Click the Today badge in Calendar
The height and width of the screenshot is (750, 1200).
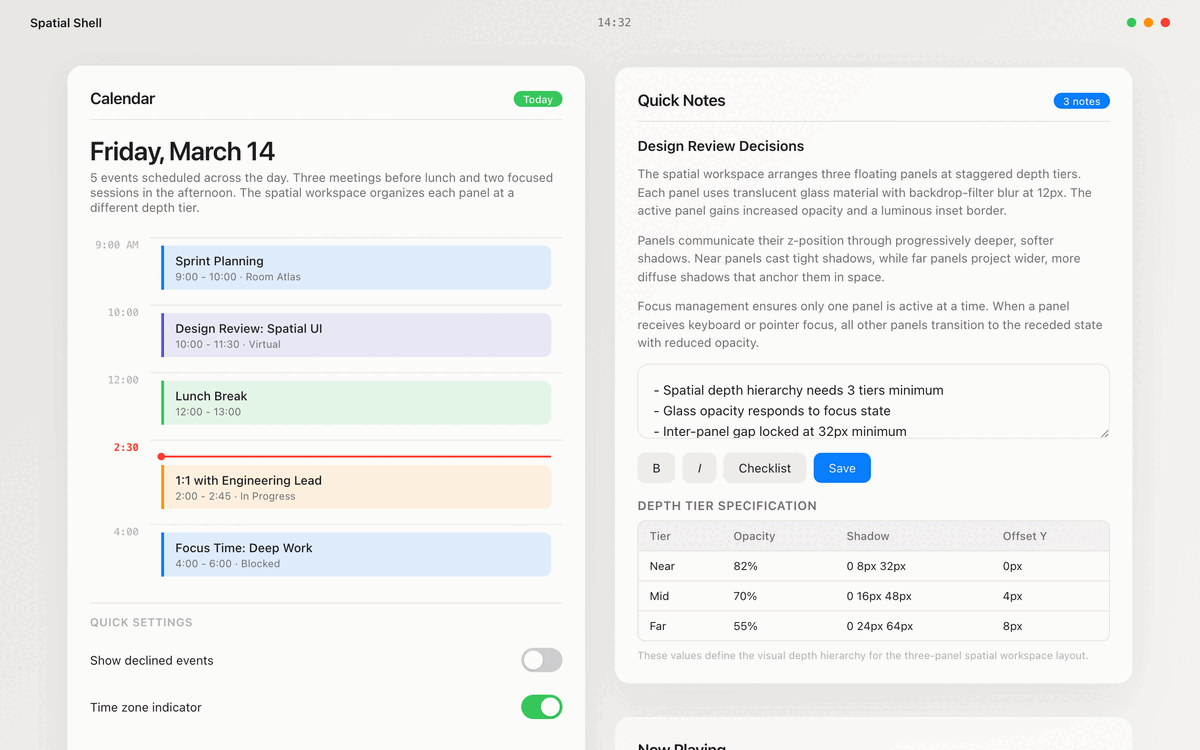[x=538, y=99]
